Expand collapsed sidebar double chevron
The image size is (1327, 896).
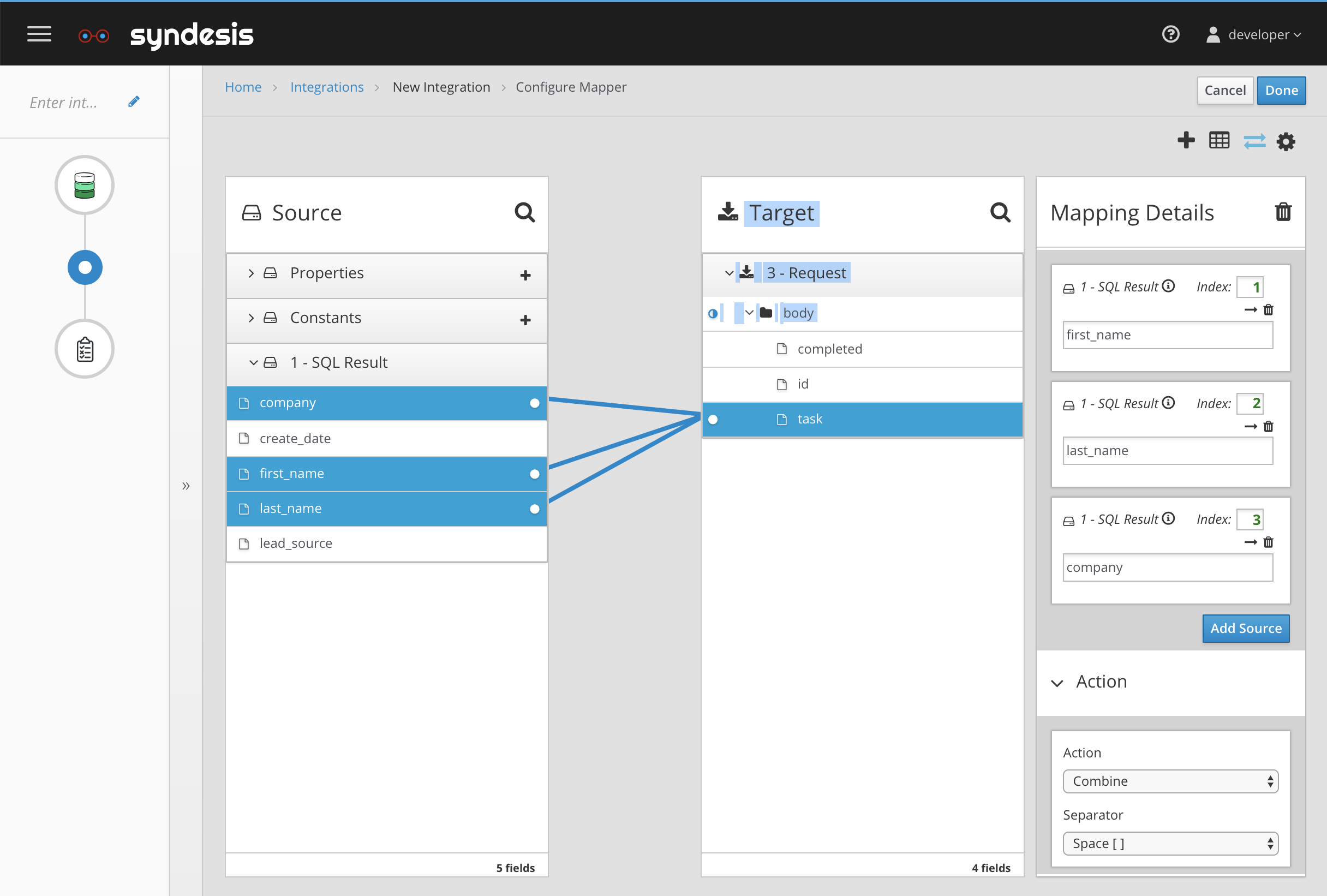click(x=186, y=486)
